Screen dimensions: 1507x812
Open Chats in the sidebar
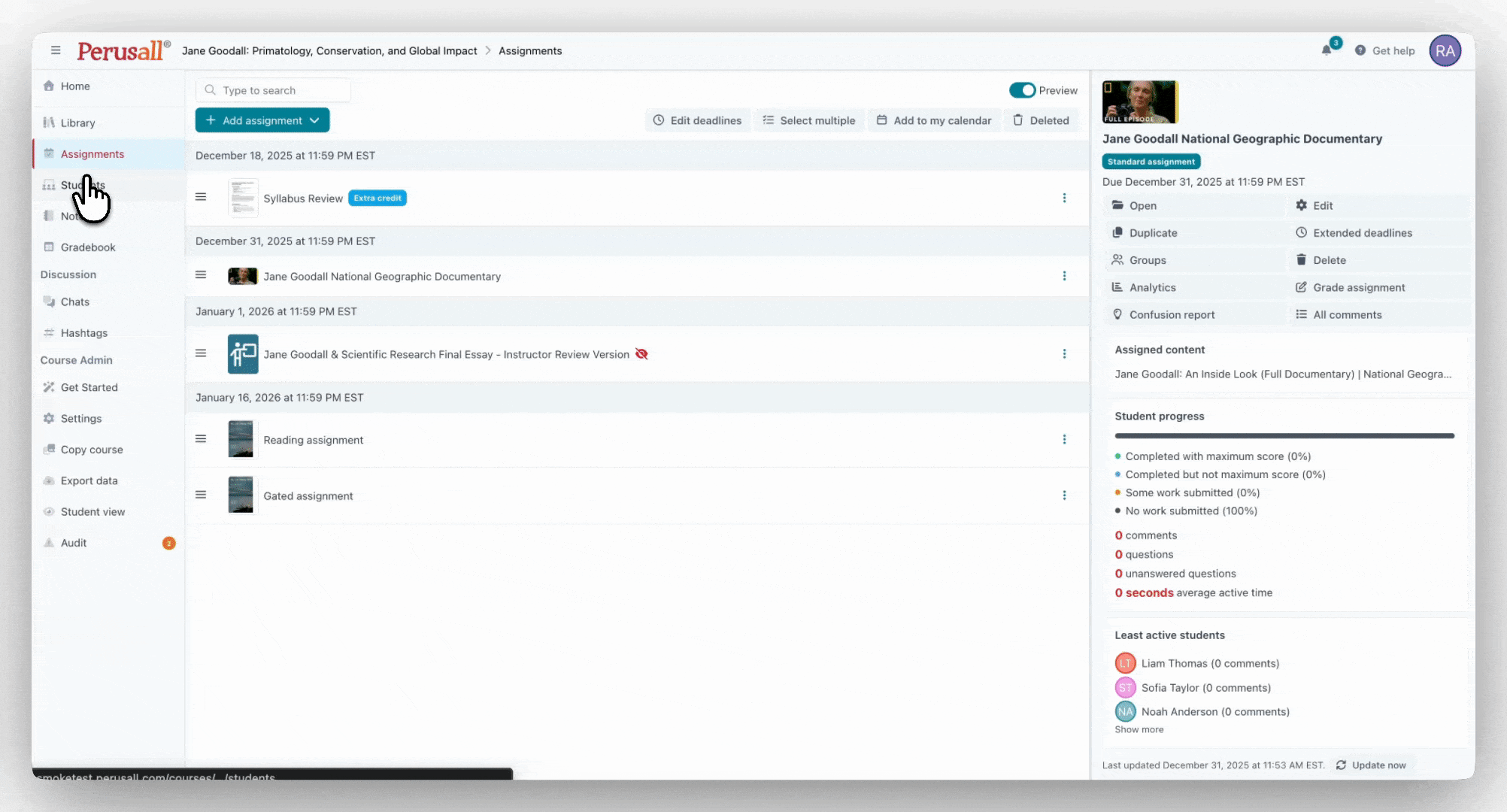(109, 301)
